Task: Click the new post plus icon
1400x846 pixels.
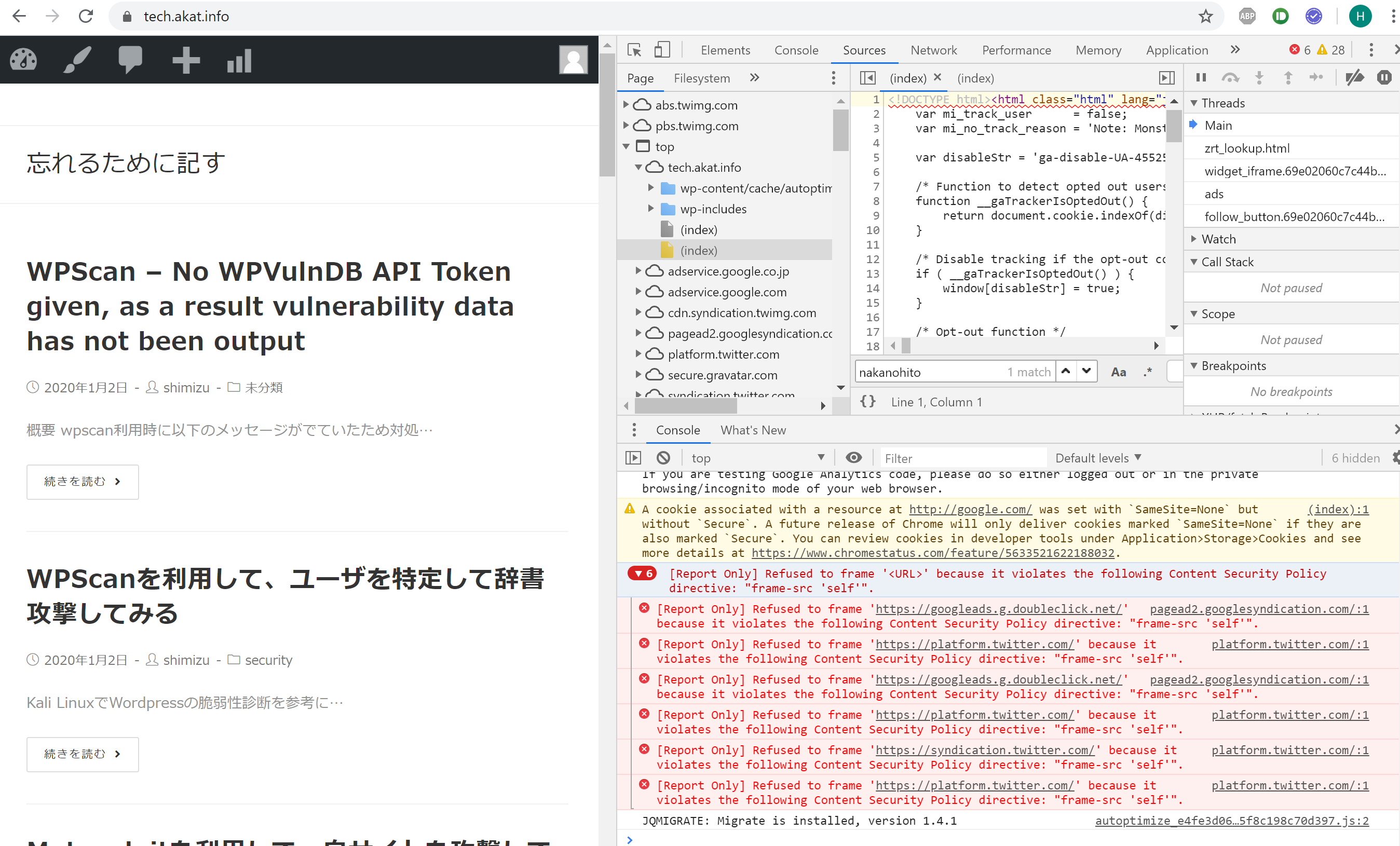Action: point(186,60)
